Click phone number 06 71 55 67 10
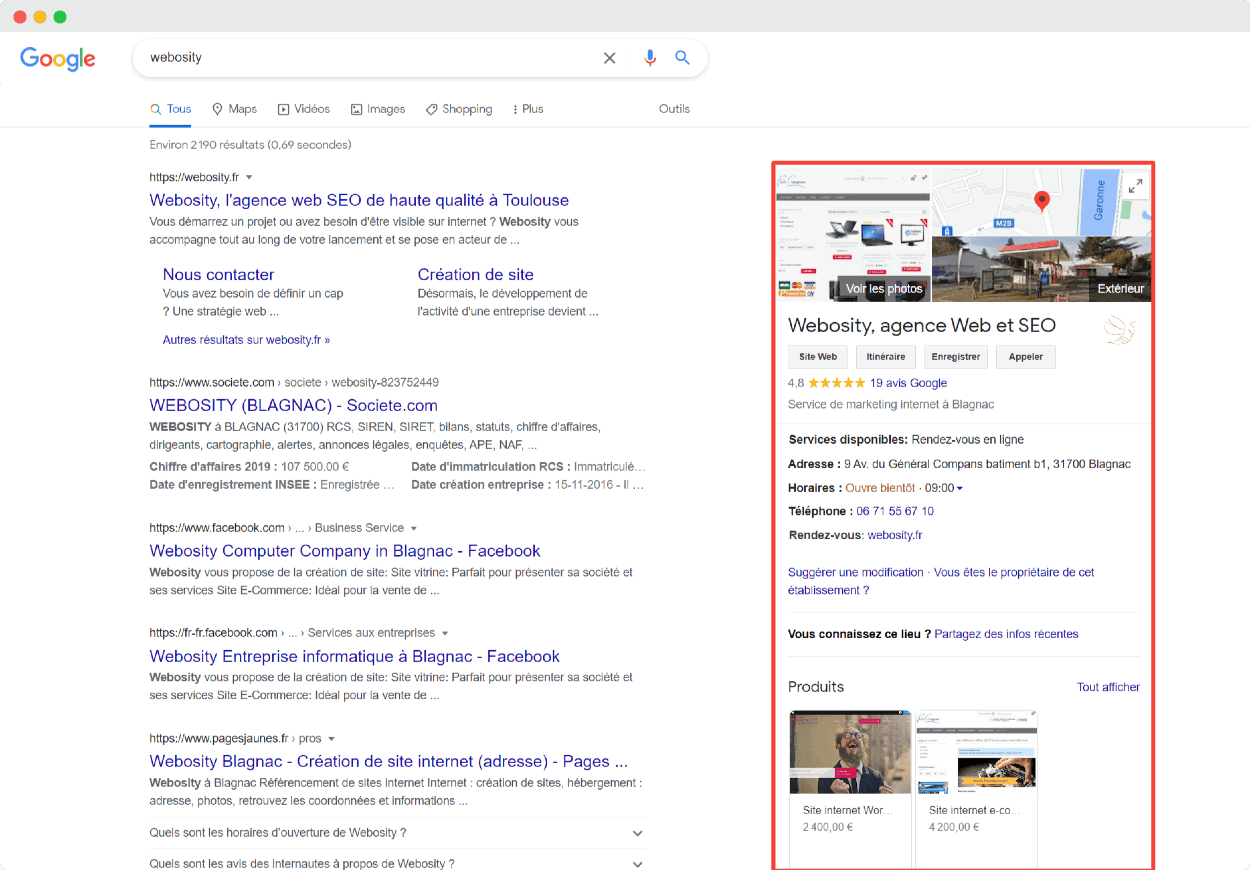 (895, 511)
